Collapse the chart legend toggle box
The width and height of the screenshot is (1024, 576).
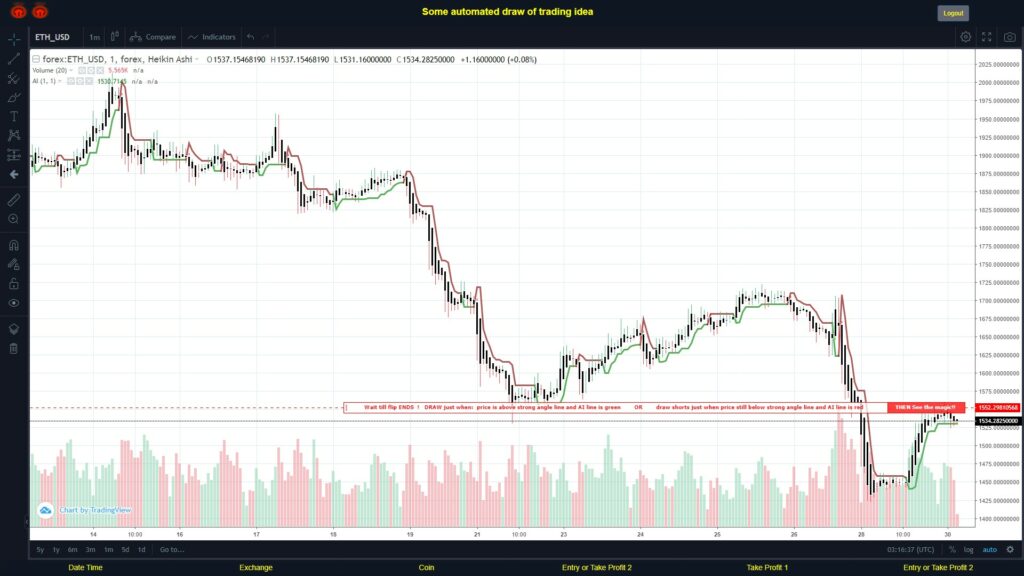pyautogui.click(x=36, y=59)
